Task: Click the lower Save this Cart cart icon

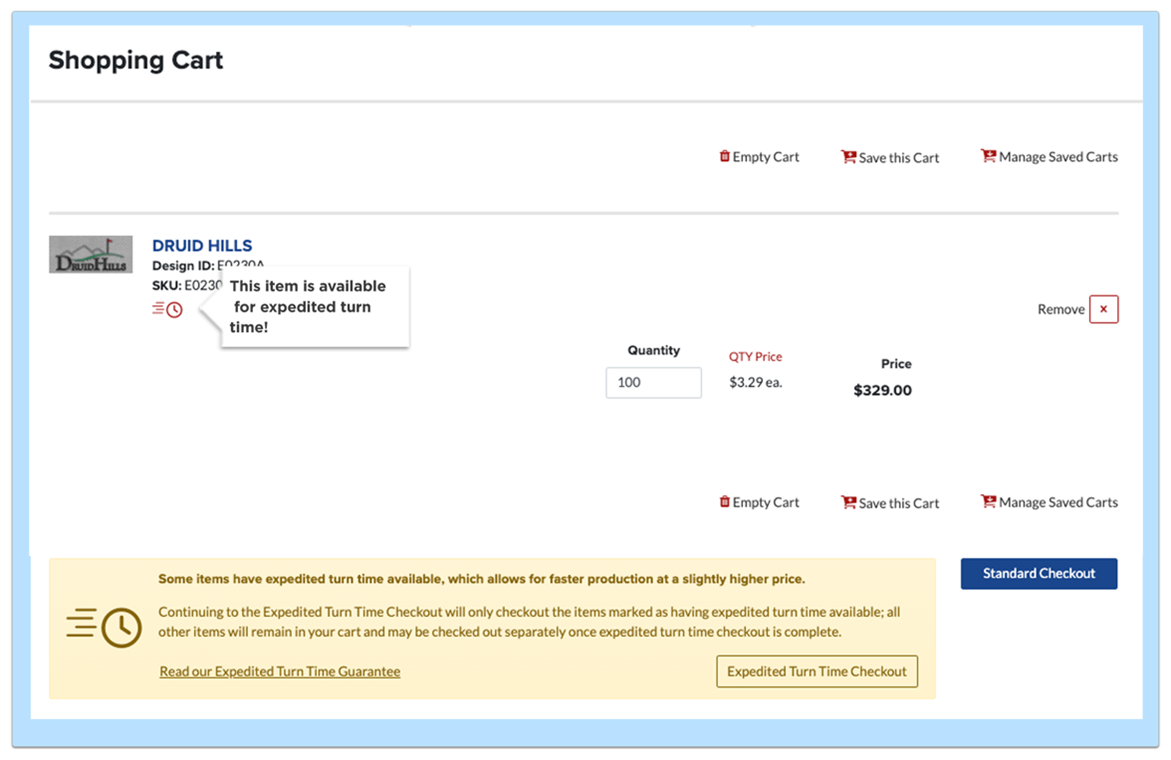Action: [x=849, y=502]
